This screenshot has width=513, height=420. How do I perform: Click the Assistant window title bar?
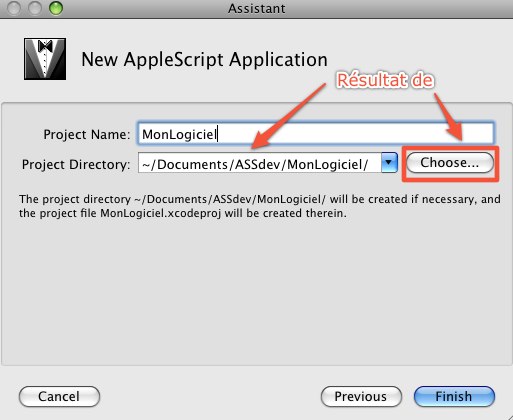[257, 8]
